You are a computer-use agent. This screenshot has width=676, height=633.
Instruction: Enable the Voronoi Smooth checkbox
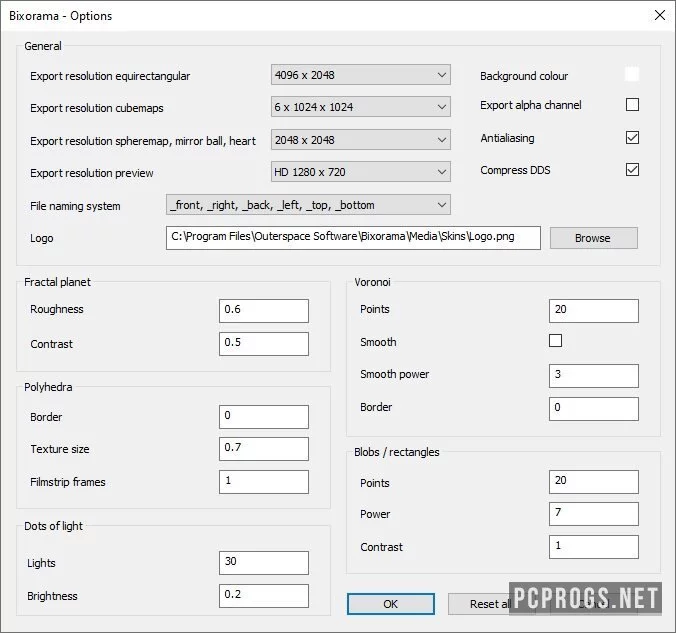tap(556, 341)
